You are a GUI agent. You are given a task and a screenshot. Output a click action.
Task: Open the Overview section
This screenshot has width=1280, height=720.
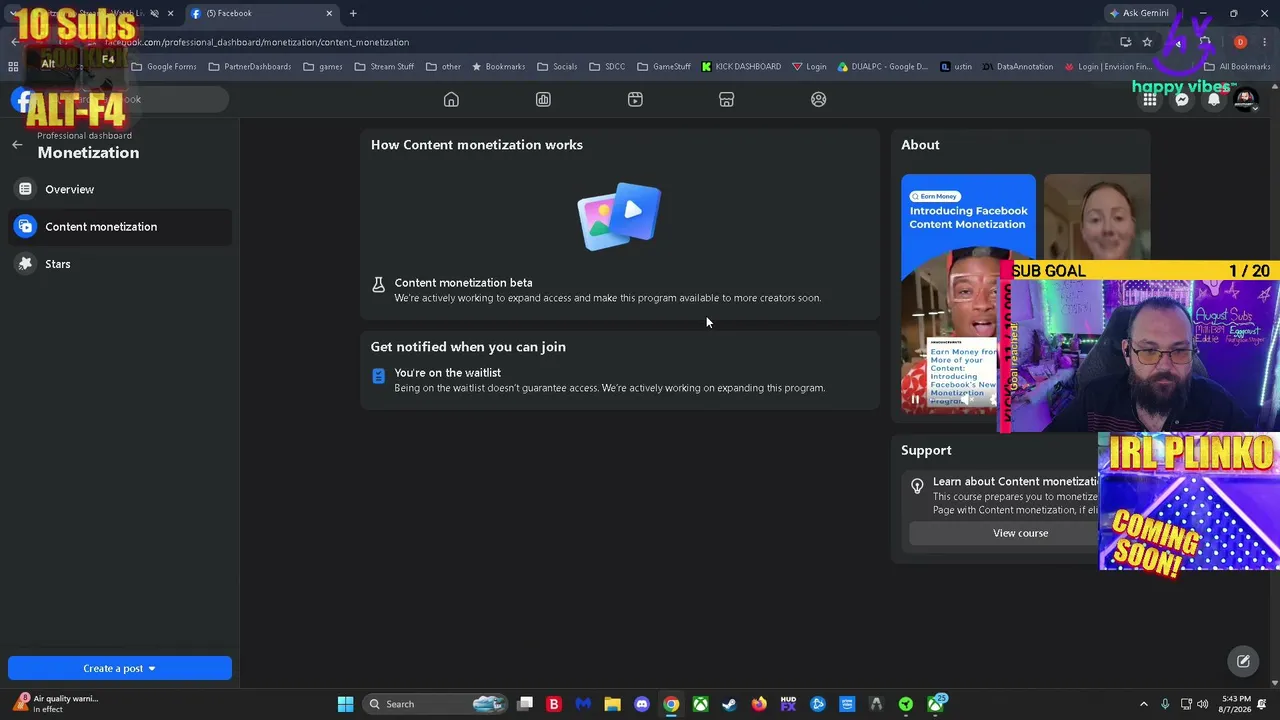(x=120, y=189)
